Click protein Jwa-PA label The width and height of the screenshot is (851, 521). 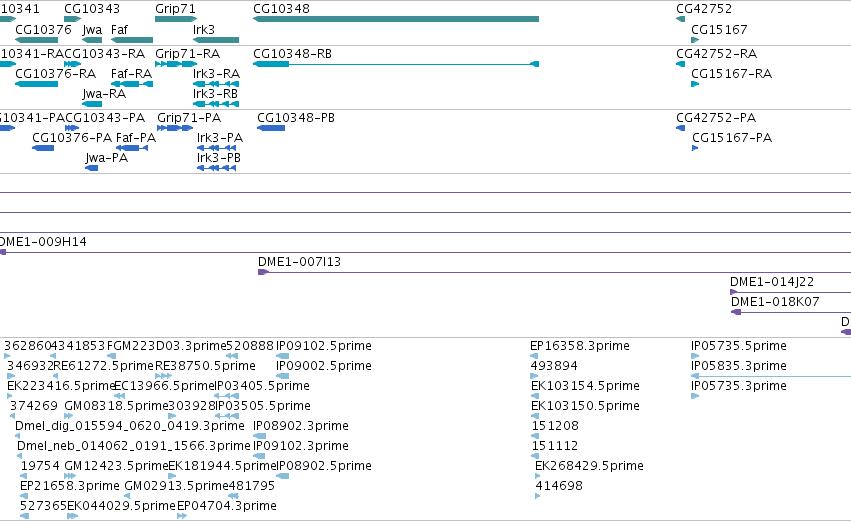click(107, 158)
